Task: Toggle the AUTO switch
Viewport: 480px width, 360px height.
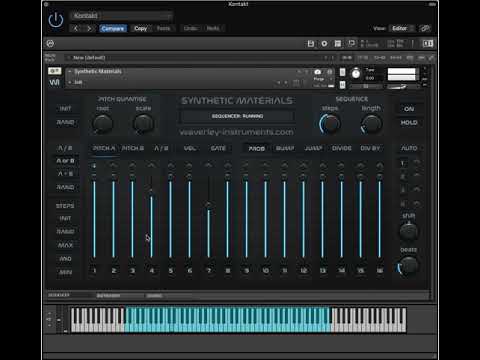Action: pos(409,148)
